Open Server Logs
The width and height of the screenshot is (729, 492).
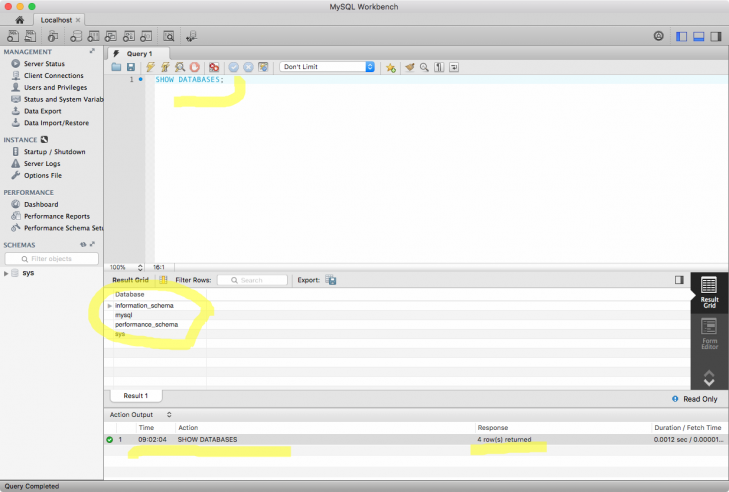coord(42,164)
